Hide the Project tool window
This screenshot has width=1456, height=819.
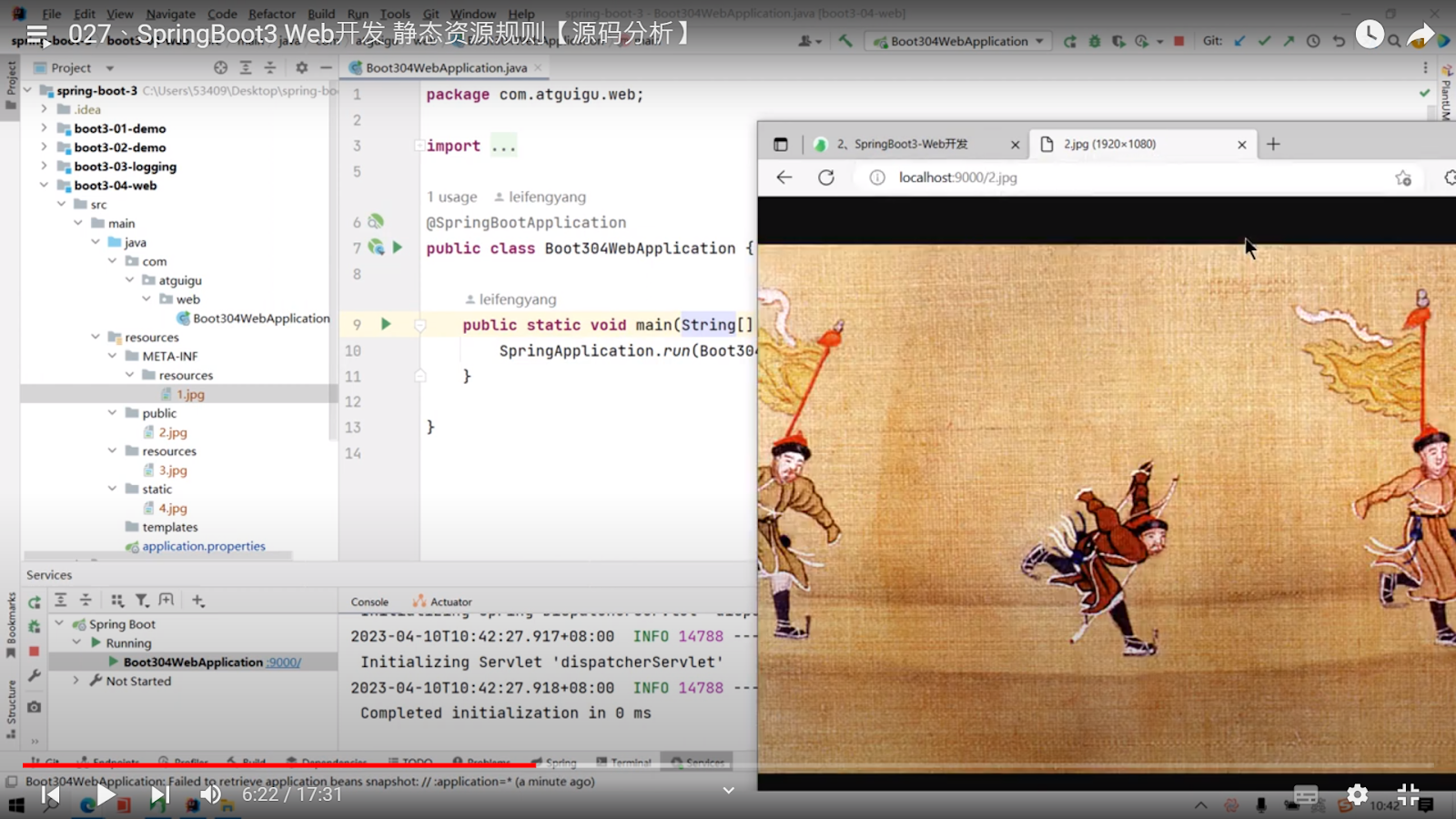(x=326, y=67)
